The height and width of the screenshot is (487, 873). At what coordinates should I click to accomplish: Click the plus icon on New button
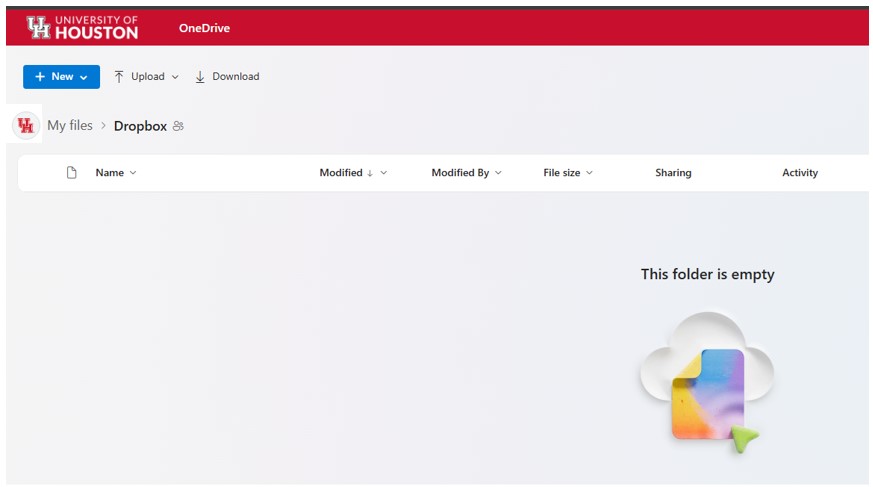40,77
